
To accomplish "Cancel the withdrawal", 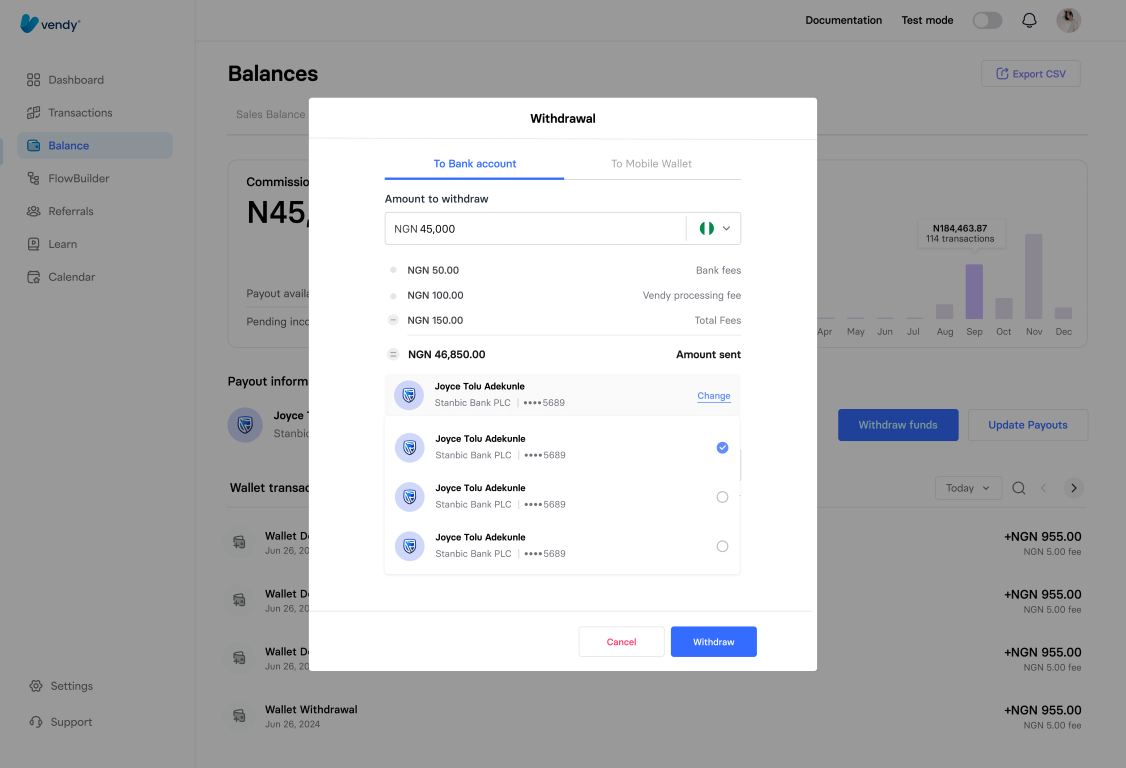I will [621, 642].
